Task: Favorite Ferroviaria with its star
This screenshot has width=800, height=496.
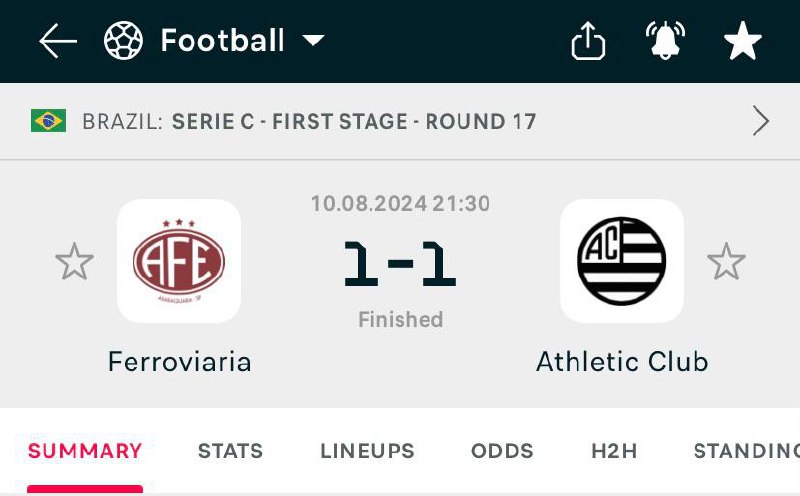Action: click(x=74, y=262)
